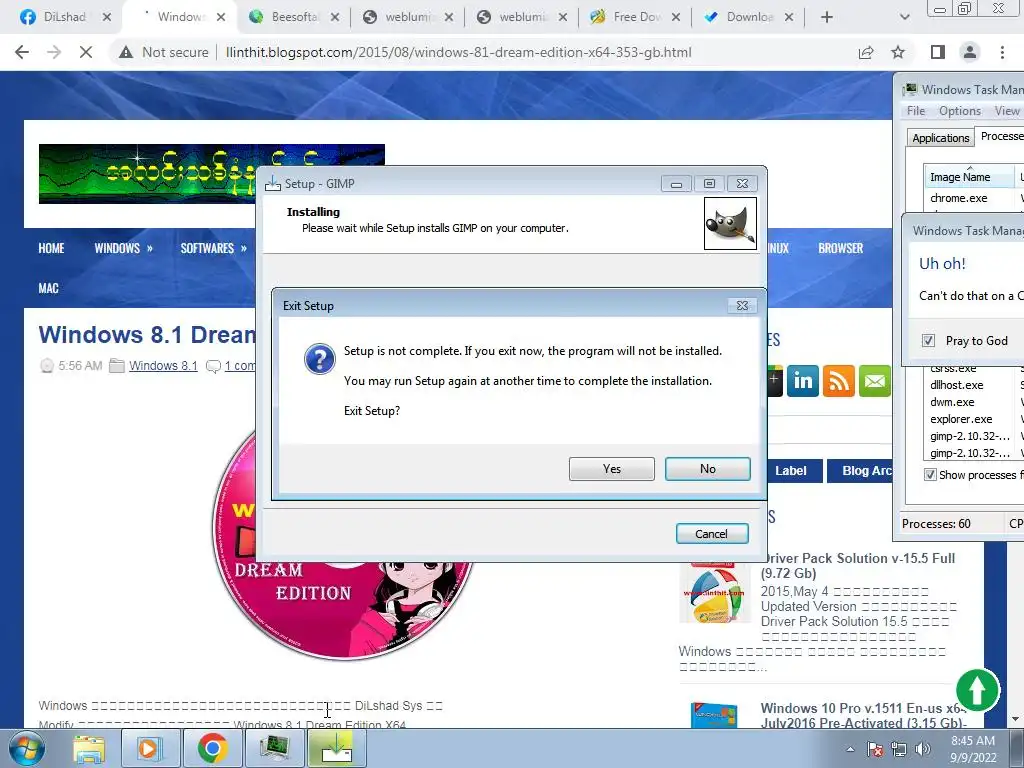This screenshot has height=768, width=1024.
Task: Click the LinkedIn social icon
Action: (x=803, y=381)
